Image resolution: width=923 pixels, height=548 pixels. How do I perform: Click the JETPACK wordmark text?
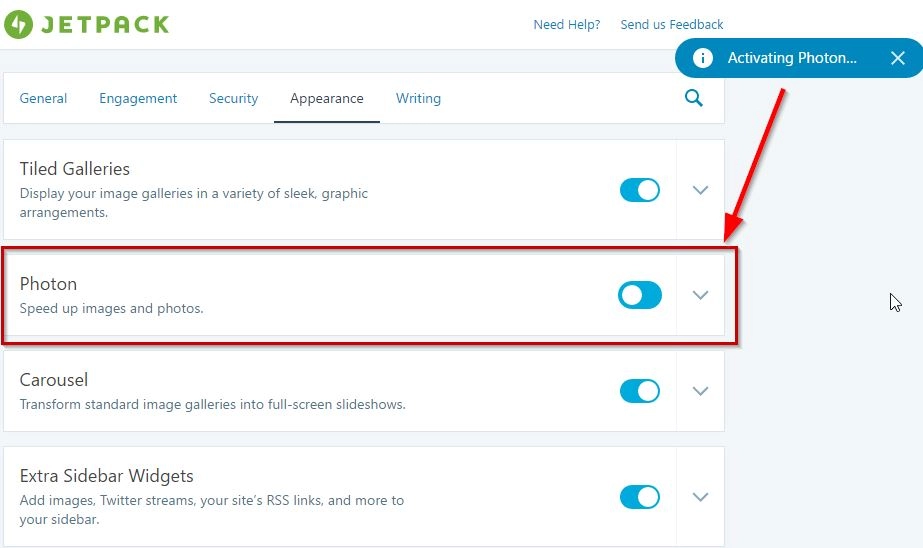[x=105, y=25]
